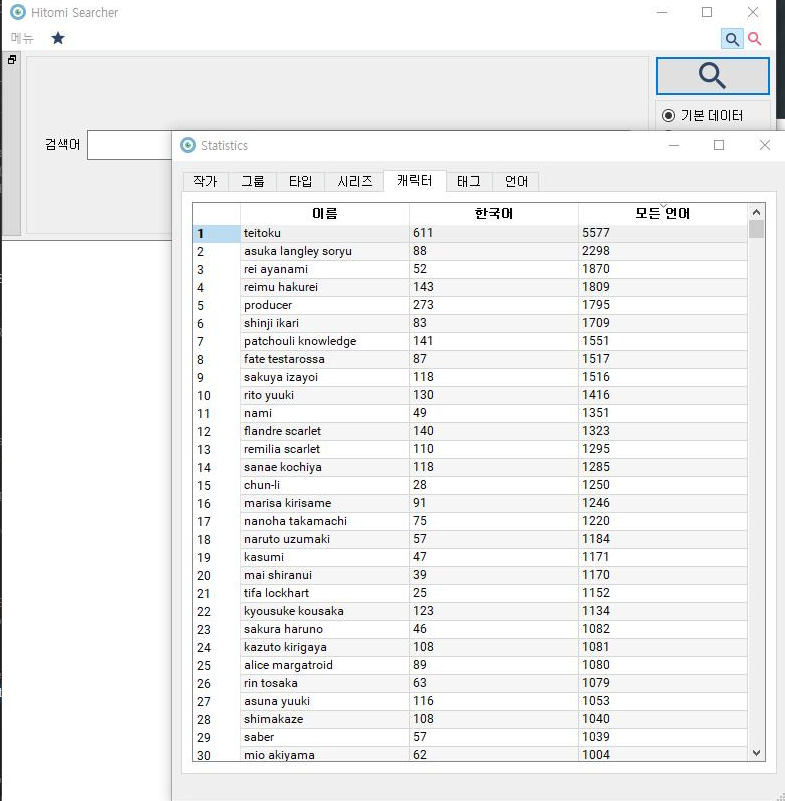
Task: Click the 'rito yuuki' cell
Action: point(325,395)
